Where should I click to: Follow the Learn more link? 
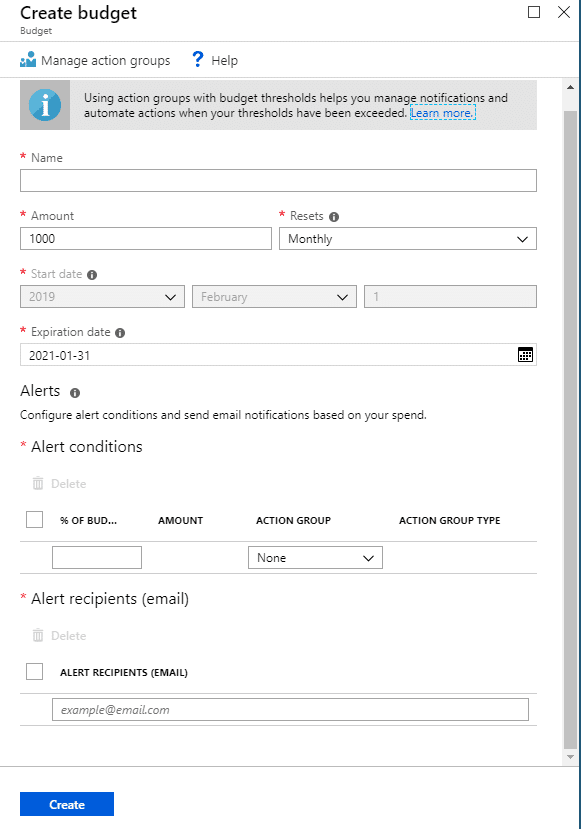coord(443,113)
